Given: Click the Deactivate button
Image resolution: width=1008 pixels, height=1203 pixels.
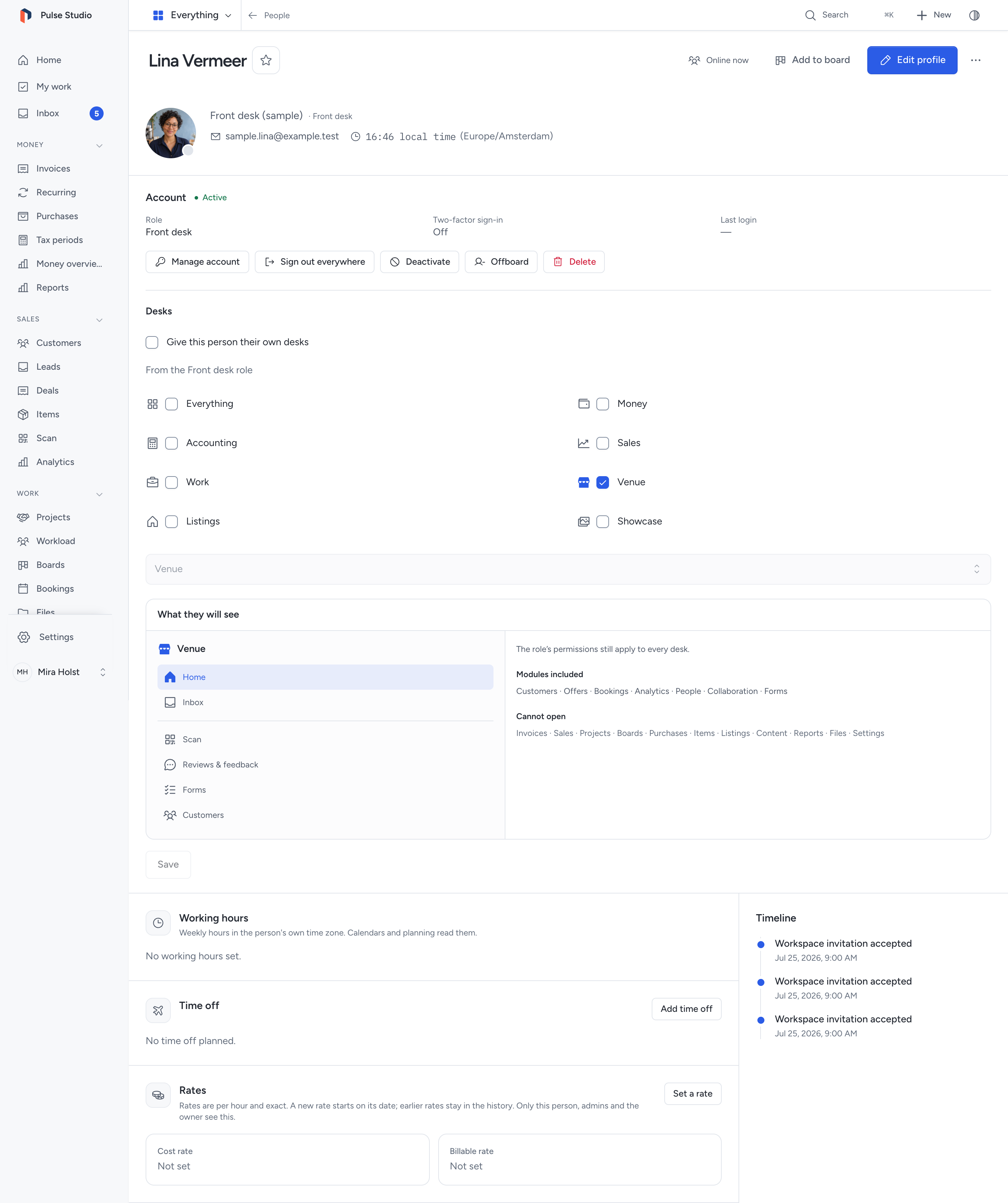Looking at the screenshot, I should (x=420, y=262).
